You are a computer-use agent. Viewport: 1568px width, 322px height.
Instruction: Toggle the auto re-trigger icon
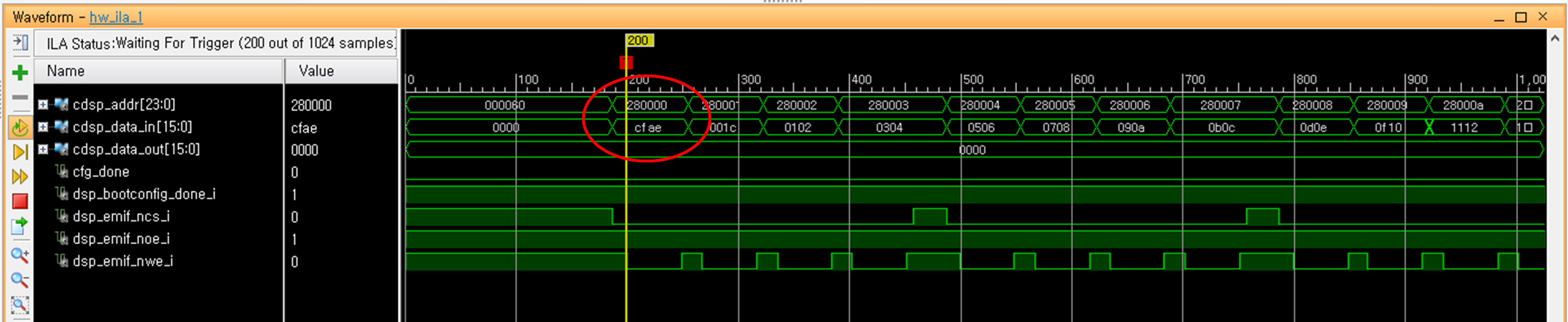pyautogui.click(x=20, y=128)
